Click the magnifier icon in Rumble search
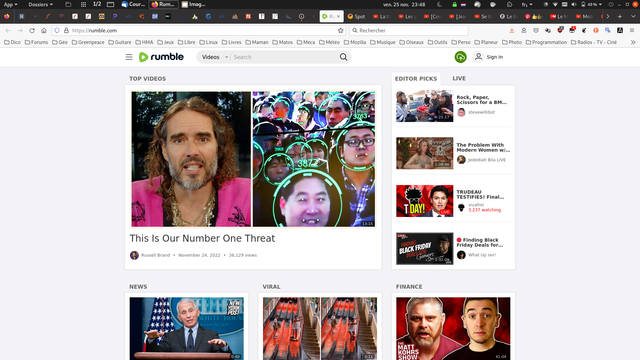This screenshot has height=360, width=640. pos(344,57)
